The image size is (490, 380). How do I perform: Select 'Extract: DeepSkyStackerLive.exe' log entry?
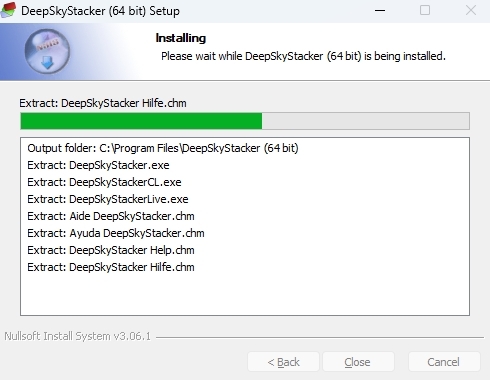tap(108, 199)
